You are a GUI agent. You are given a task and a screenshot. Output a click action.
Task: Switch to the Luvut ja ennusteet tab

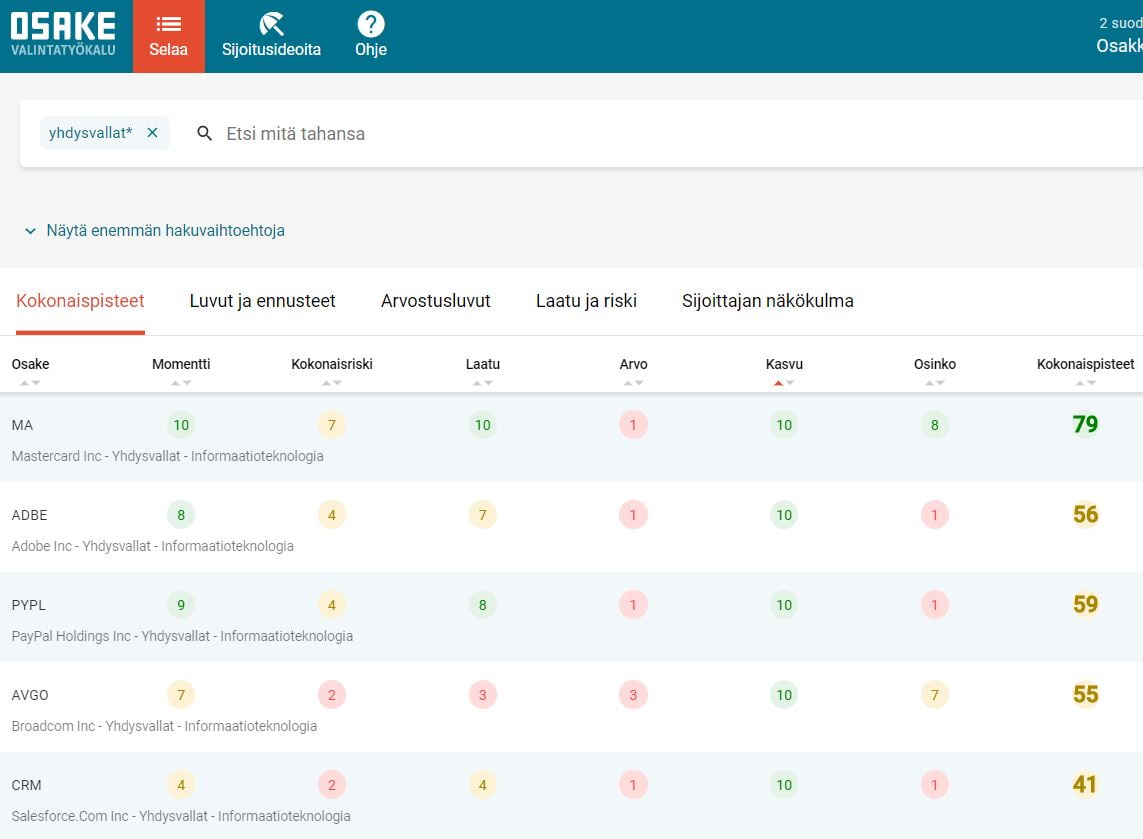click(262, 301)
